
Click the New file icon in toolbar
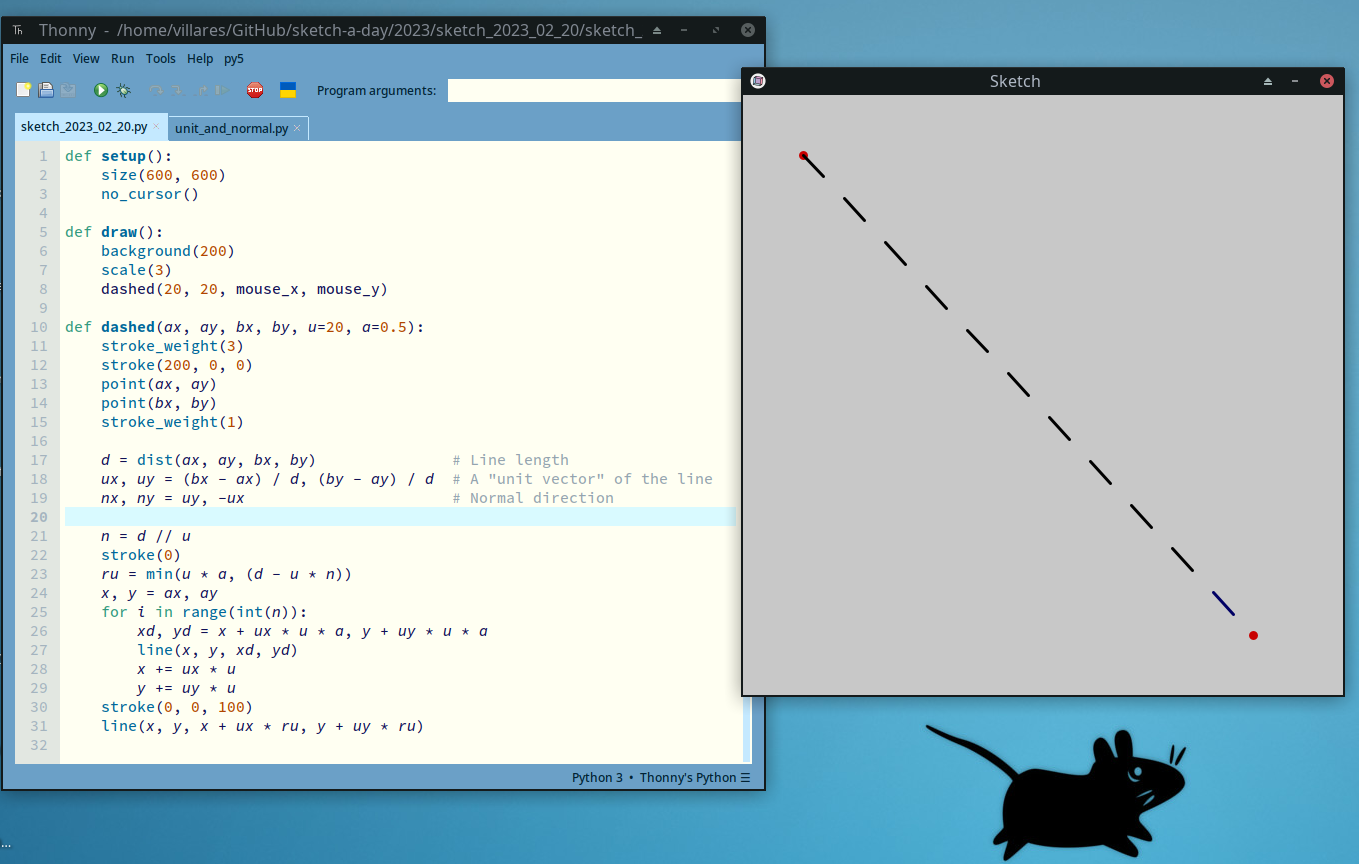24,91
